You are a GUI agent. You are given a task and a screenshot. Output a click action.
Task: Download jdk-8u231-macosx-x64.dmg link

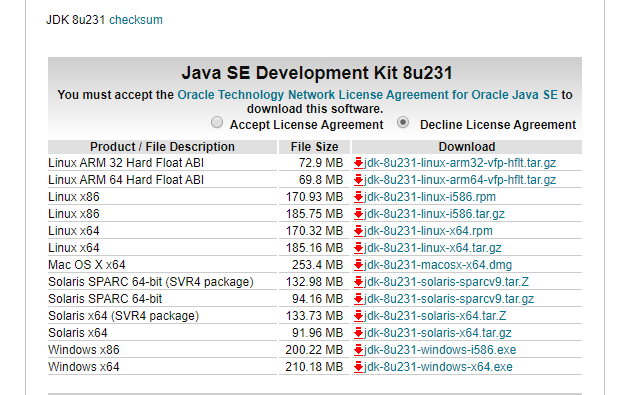click(x=438, y=265)
